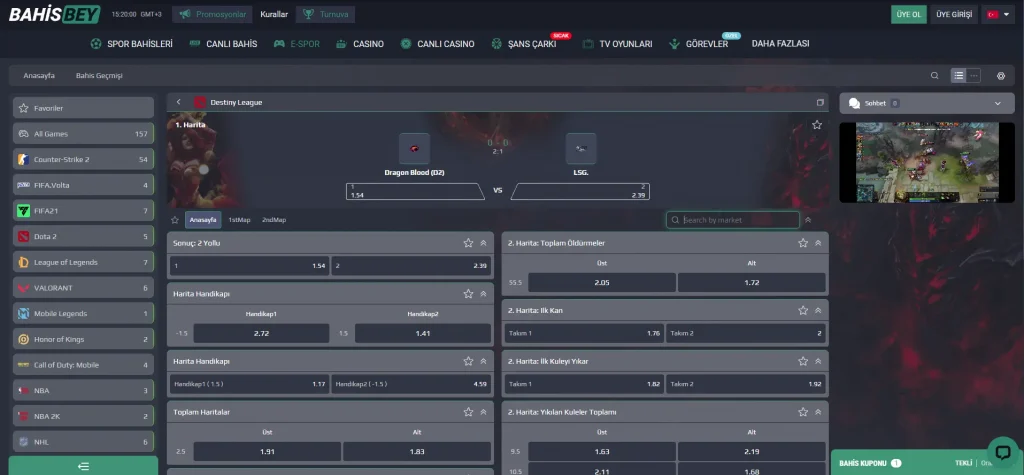The image size is (1024, 475).
Task: Collapse 2. Harita: İlk Kan market
Action: pos(818,310)
